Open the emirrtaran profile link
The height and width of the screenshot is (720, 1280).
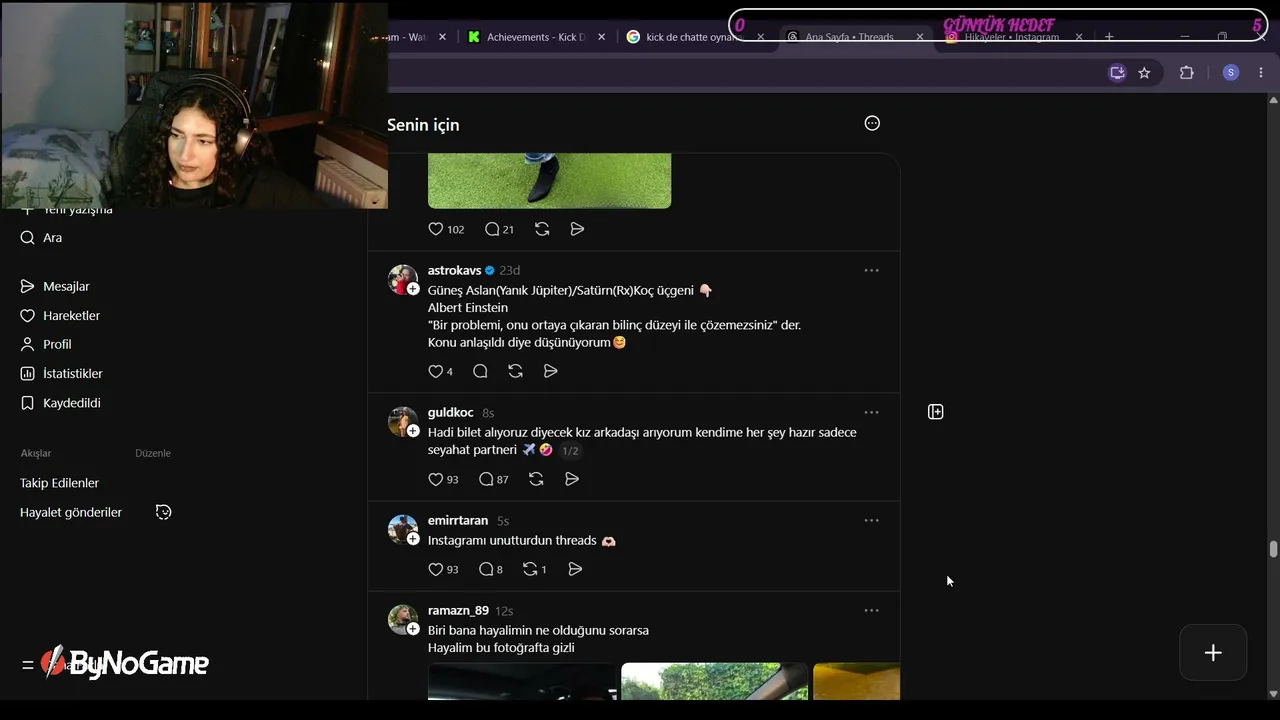point(458,520)
